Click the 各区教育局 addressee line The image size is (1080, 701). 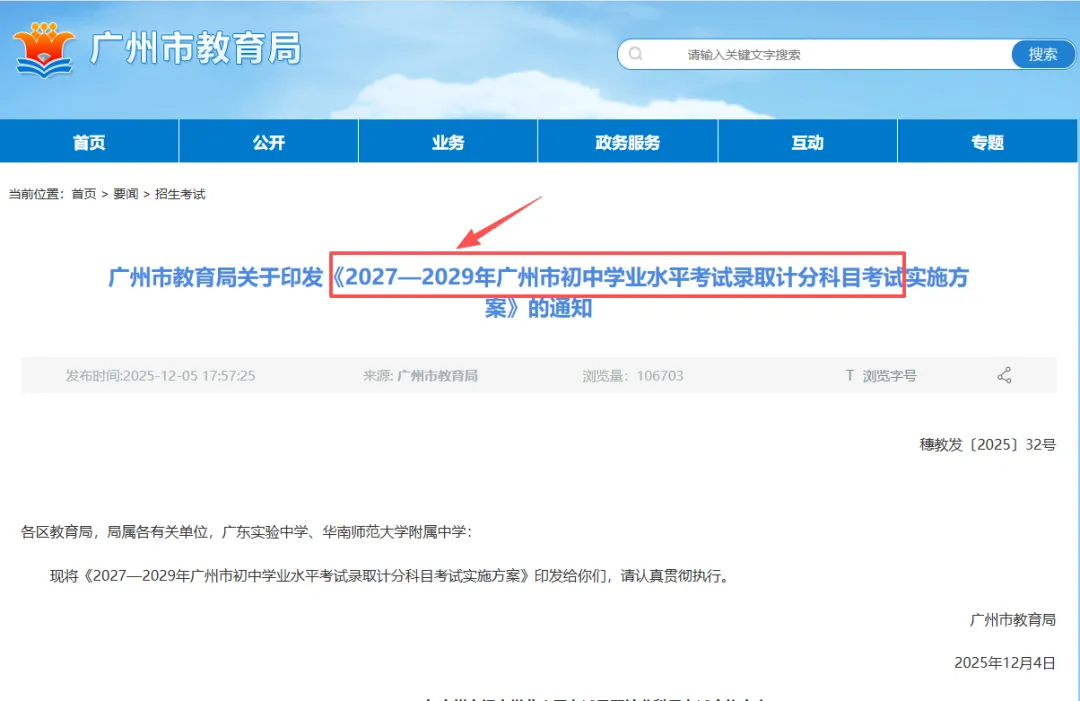(247, 532)
